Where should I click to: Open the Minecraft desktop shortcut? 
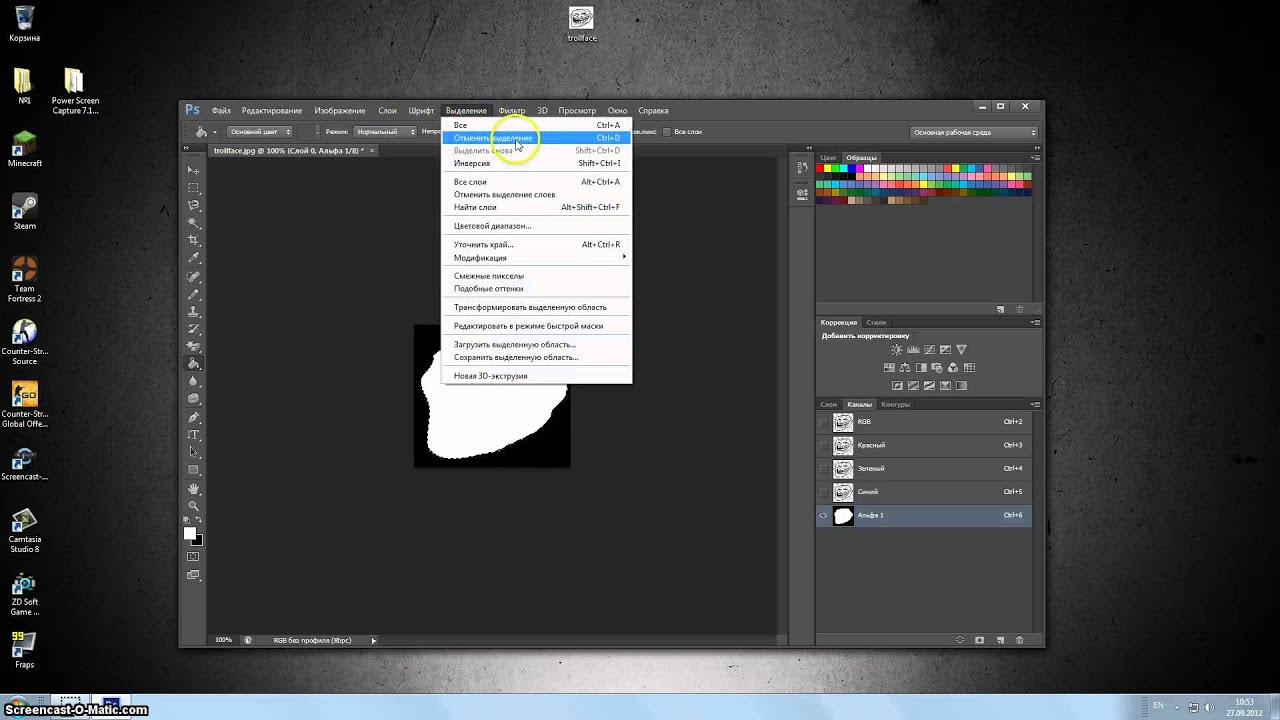coord(24,148)
